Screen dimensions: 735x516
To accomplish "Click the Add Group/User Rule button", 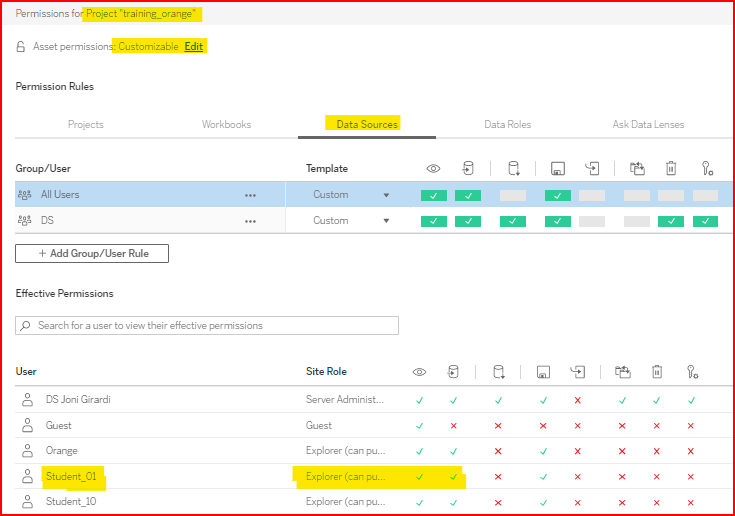I will coord(92,254).
